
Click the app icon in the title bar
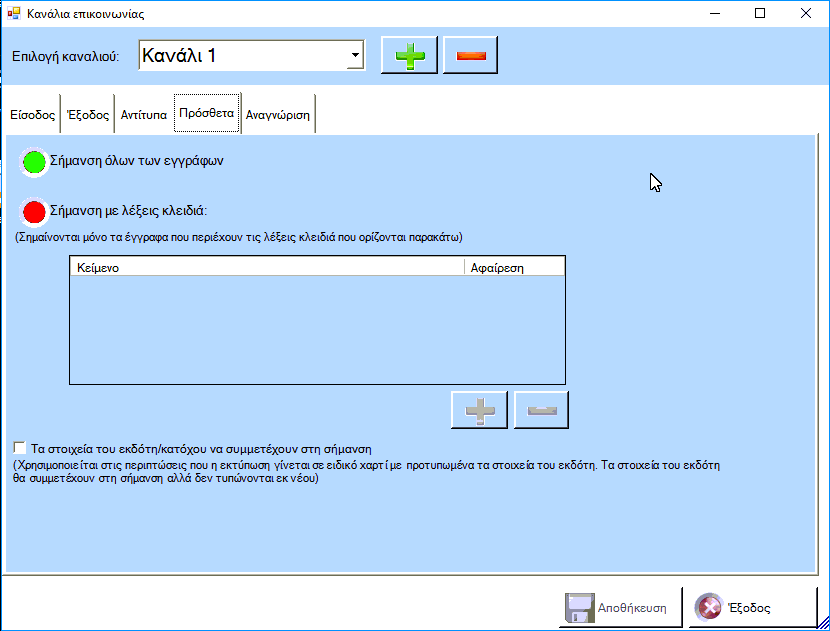click(14, 13)
